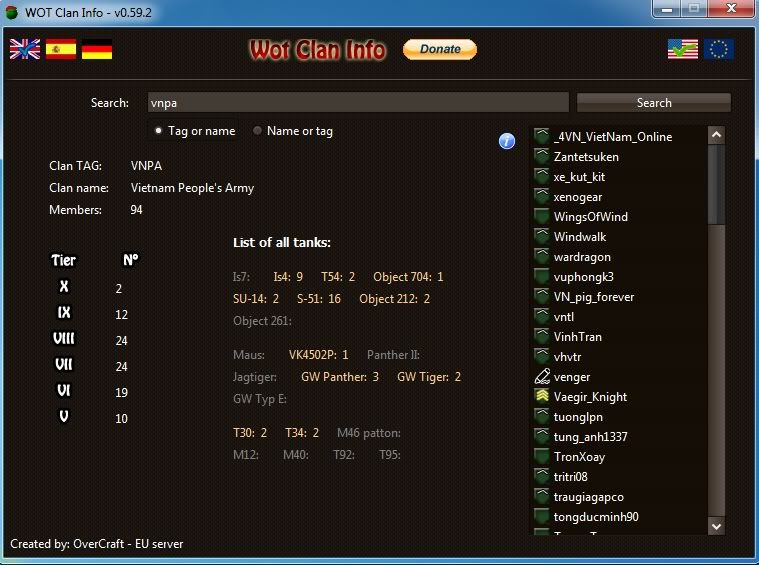Click rank icon beside VinhTran
This screenshot has width=759, height=565.
(542, 336)
